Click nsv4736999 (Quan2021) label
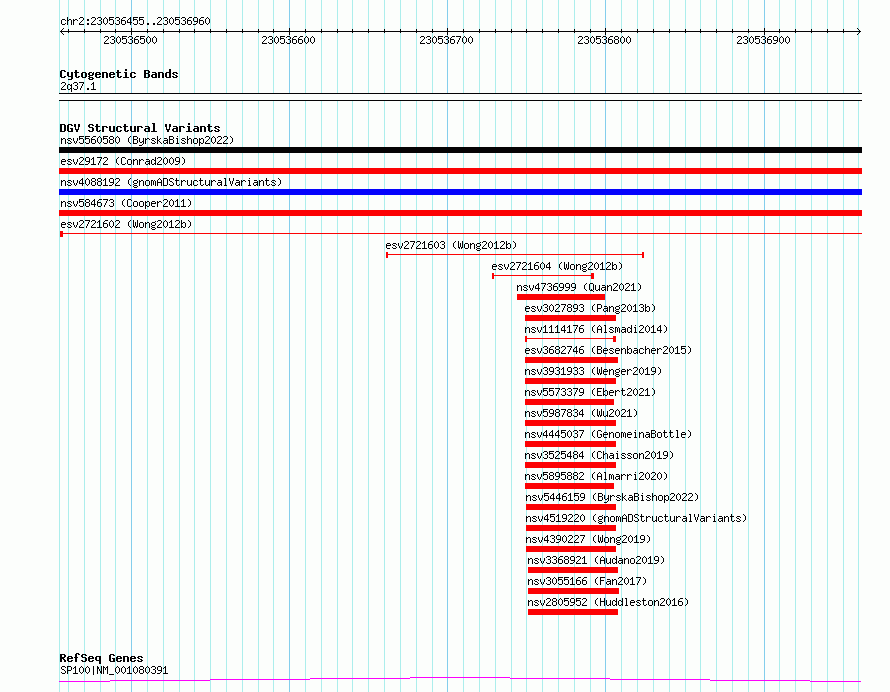890x692 pixels. point(580,287)
